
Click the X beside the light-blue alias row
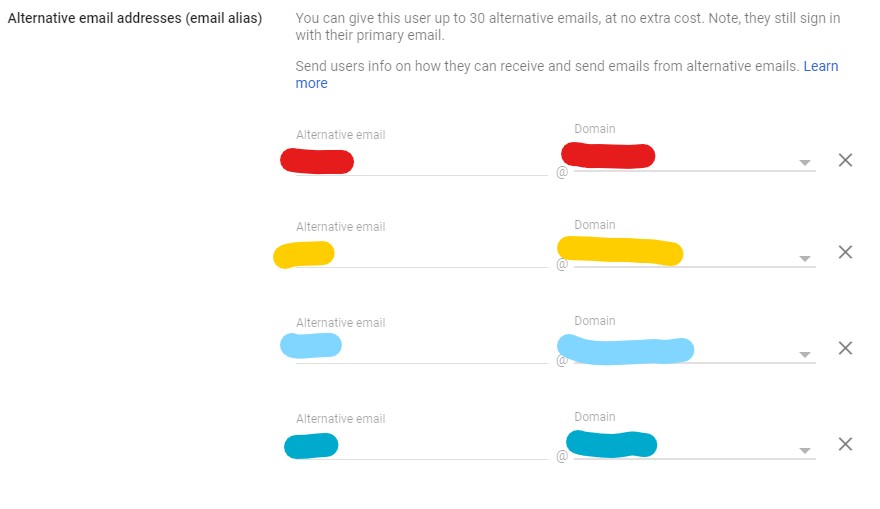(845, 348)
